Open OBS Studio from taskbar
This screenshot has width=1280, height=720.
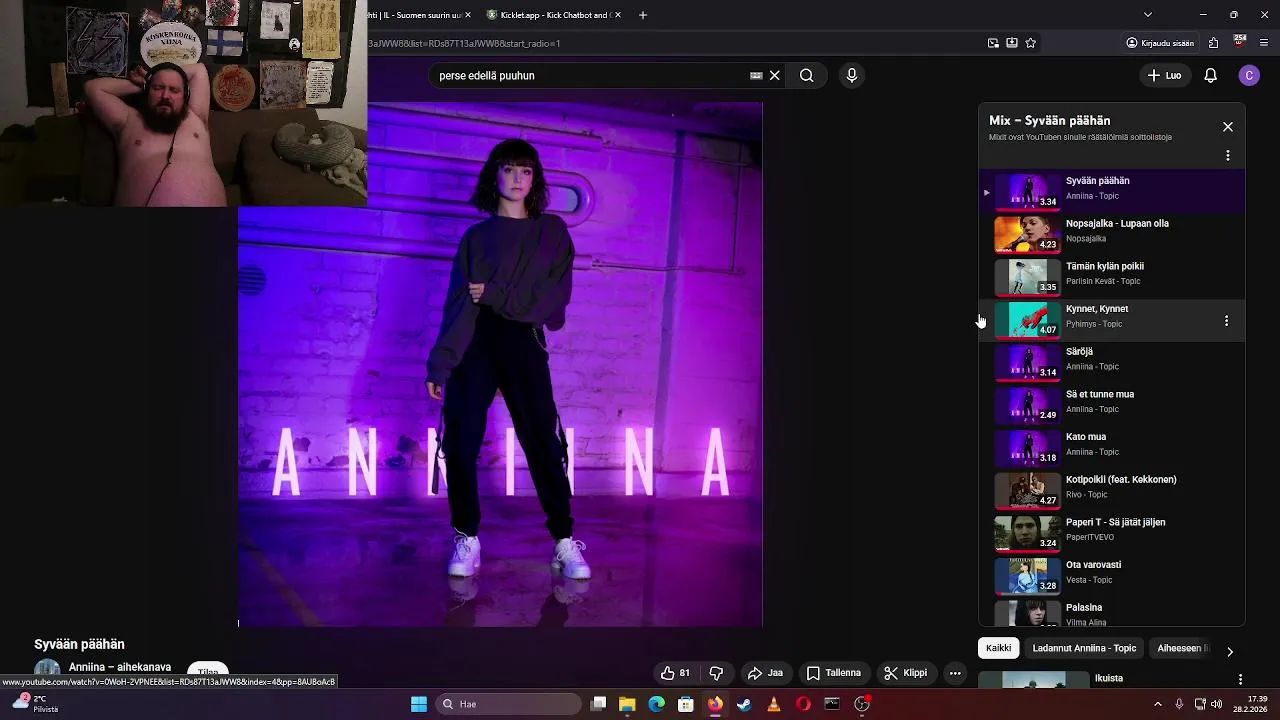(x=862, y=704)
